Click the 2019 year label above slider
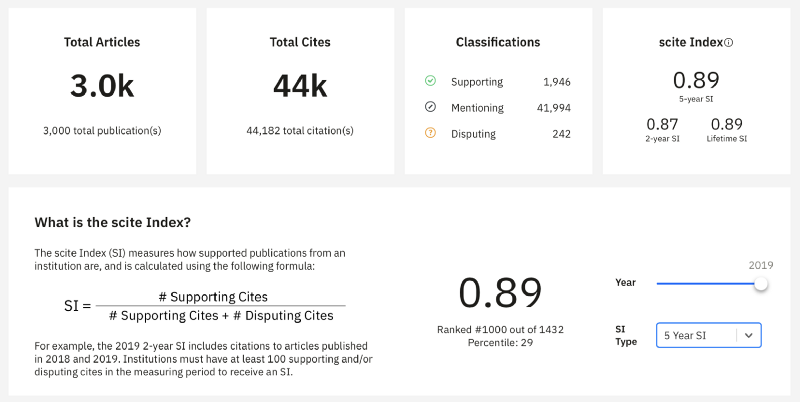 click(x=761, y=265)
